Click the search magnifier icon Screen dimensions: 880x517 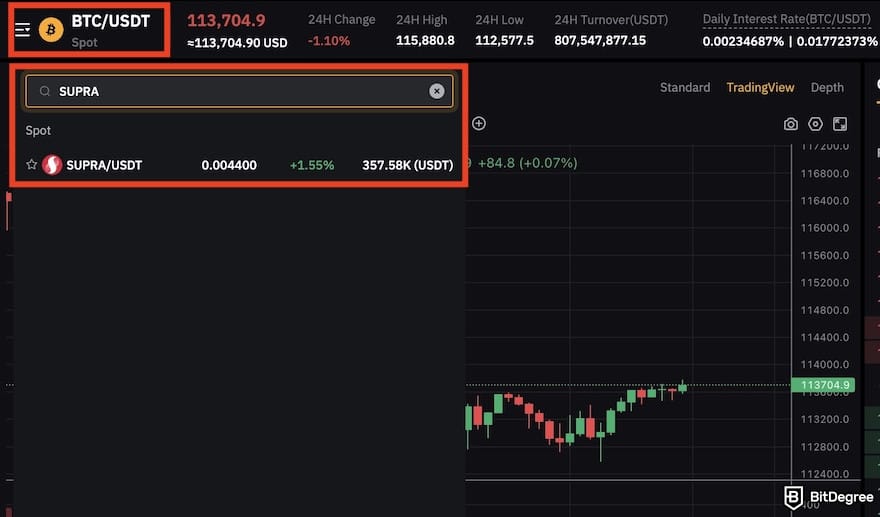tap(45, 91)
